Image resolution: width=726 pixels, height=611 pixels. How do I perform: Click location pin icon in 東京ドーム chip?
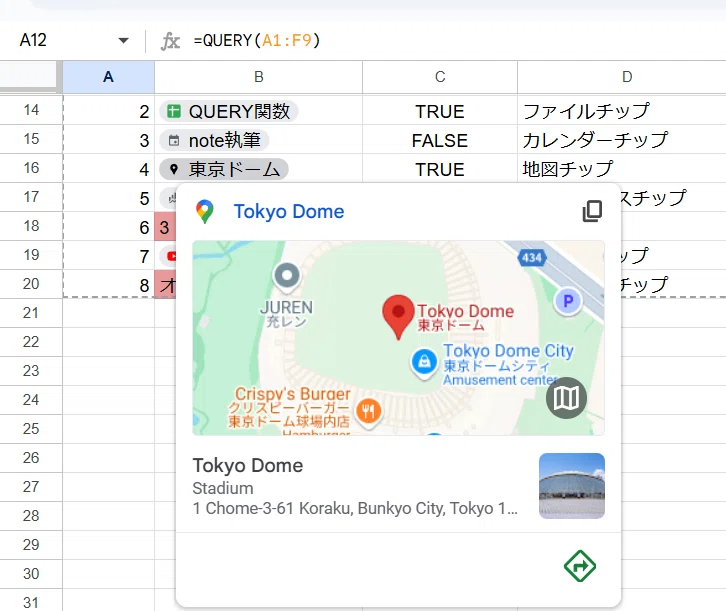pyautogui.click(x=174, y=169)
